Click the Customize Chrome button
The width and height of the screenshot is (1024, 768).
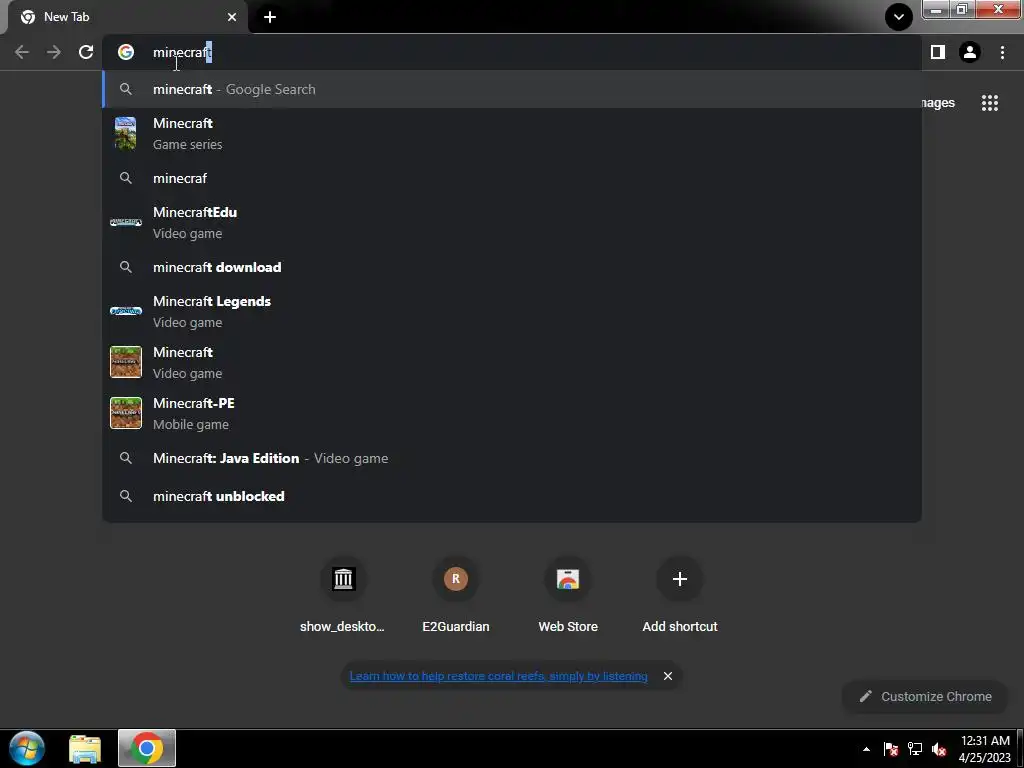click(925, 697)
